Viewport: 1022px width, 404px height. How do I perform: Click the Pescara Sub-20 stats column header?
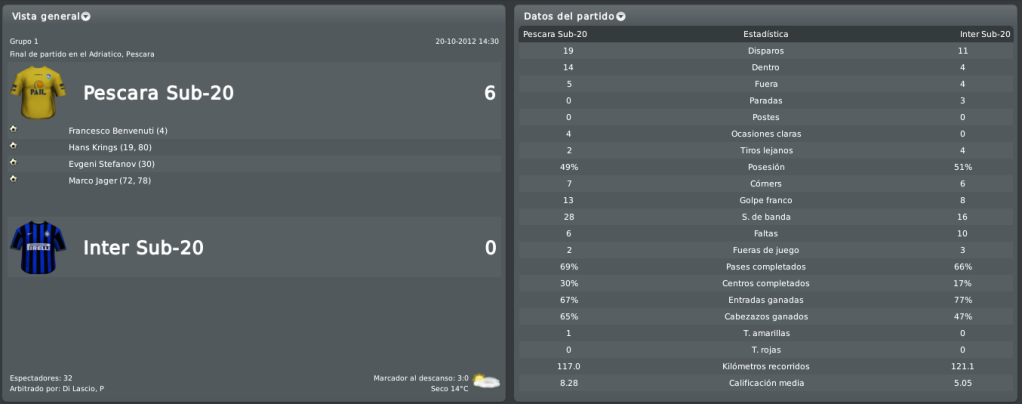tap(555, 34)
